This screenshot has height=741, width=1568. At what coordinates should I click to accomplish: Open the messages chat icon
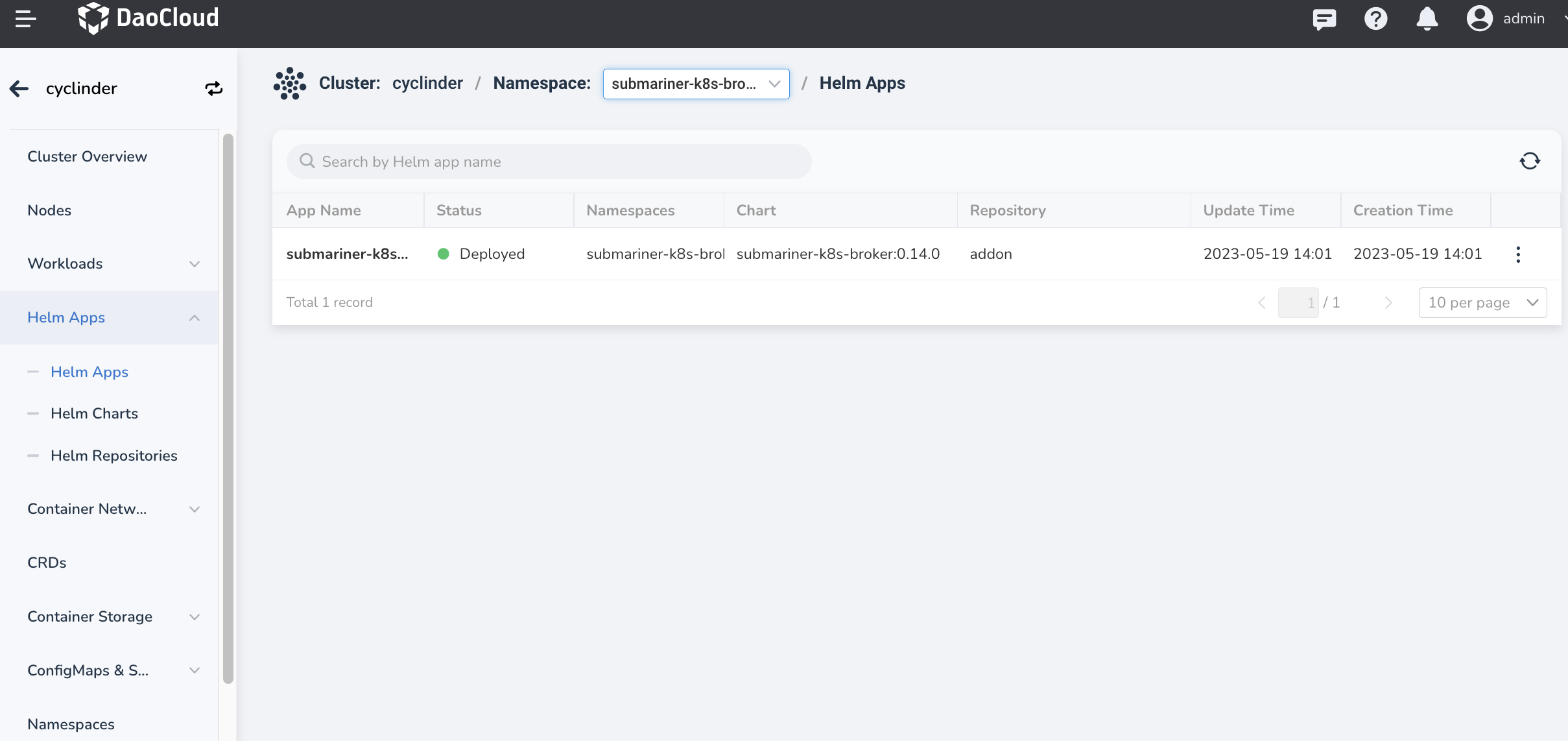[1324, 19]
